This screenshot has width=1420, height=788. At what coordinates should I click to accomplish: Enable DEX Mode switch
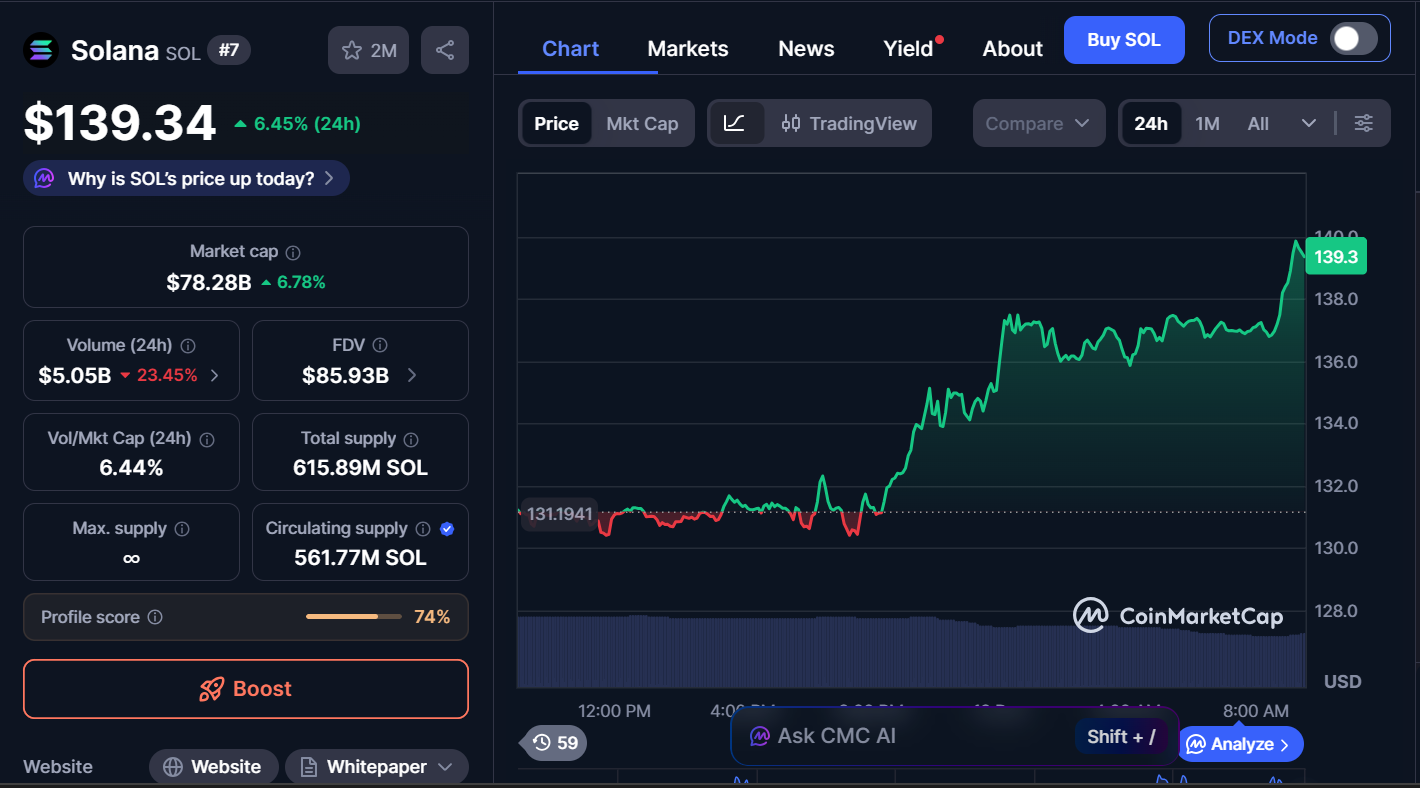[x=1355, y=38]
